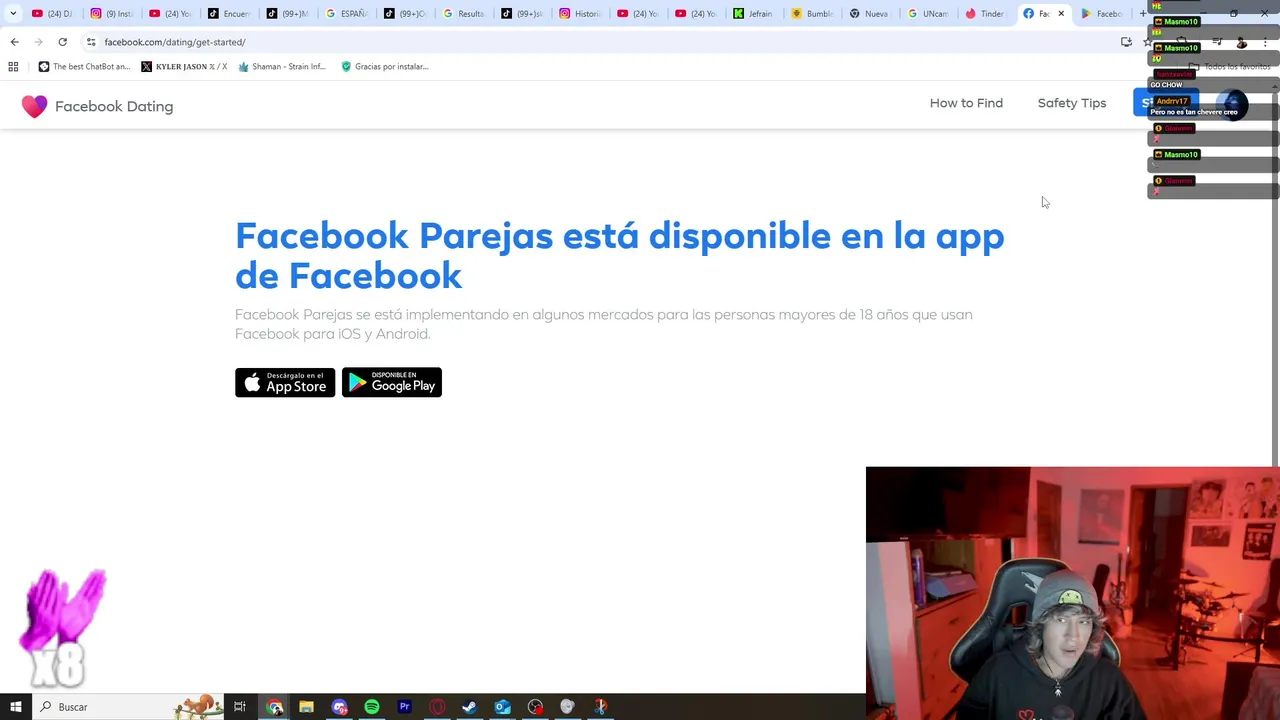Viewport: 1280px width, 720px height.
Task: Open Adobe Premiere Pro from the taskbar
Action: (405, 707)
